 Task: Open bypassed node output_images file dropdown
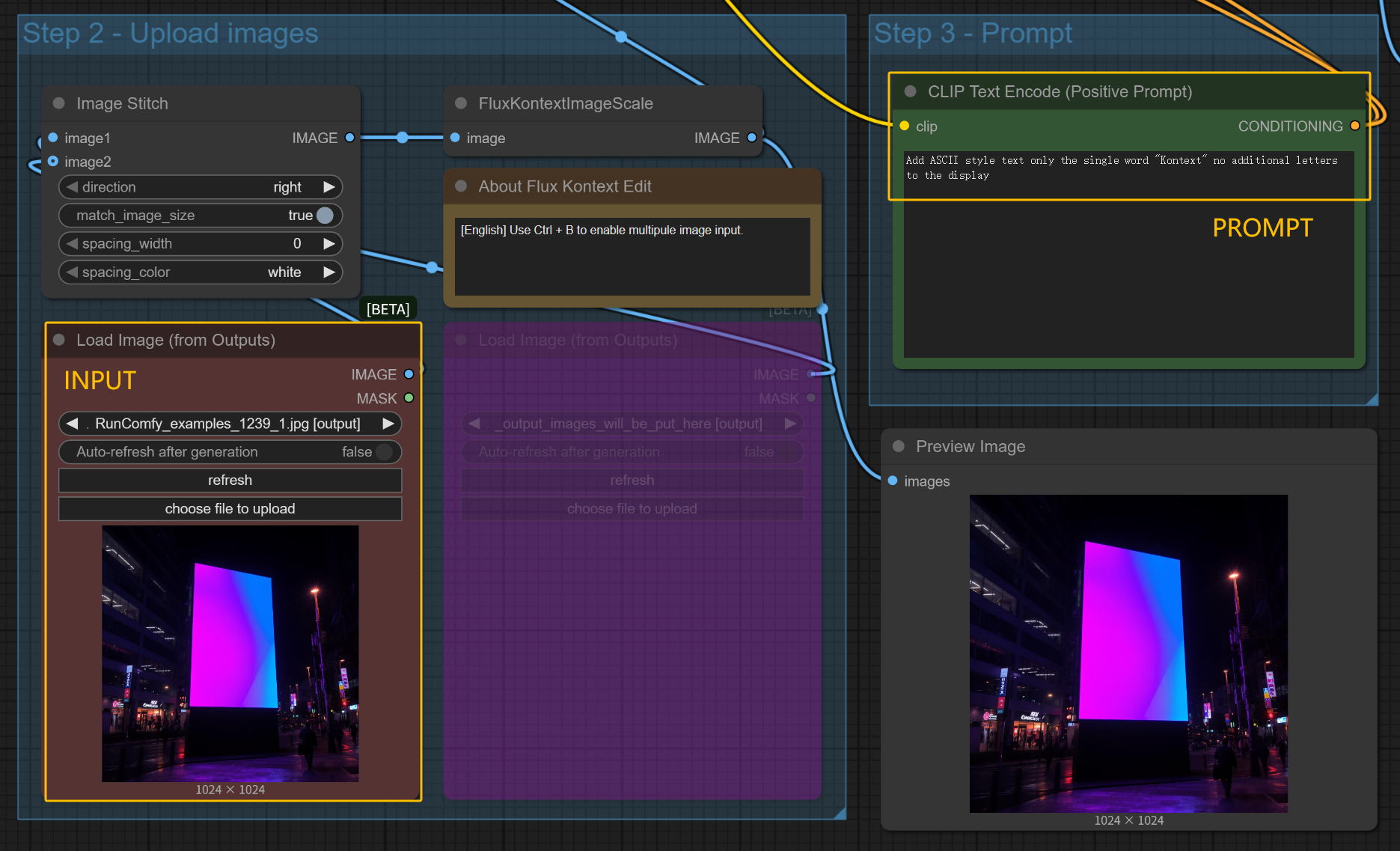pyautogui.click(x=632, y=424)
